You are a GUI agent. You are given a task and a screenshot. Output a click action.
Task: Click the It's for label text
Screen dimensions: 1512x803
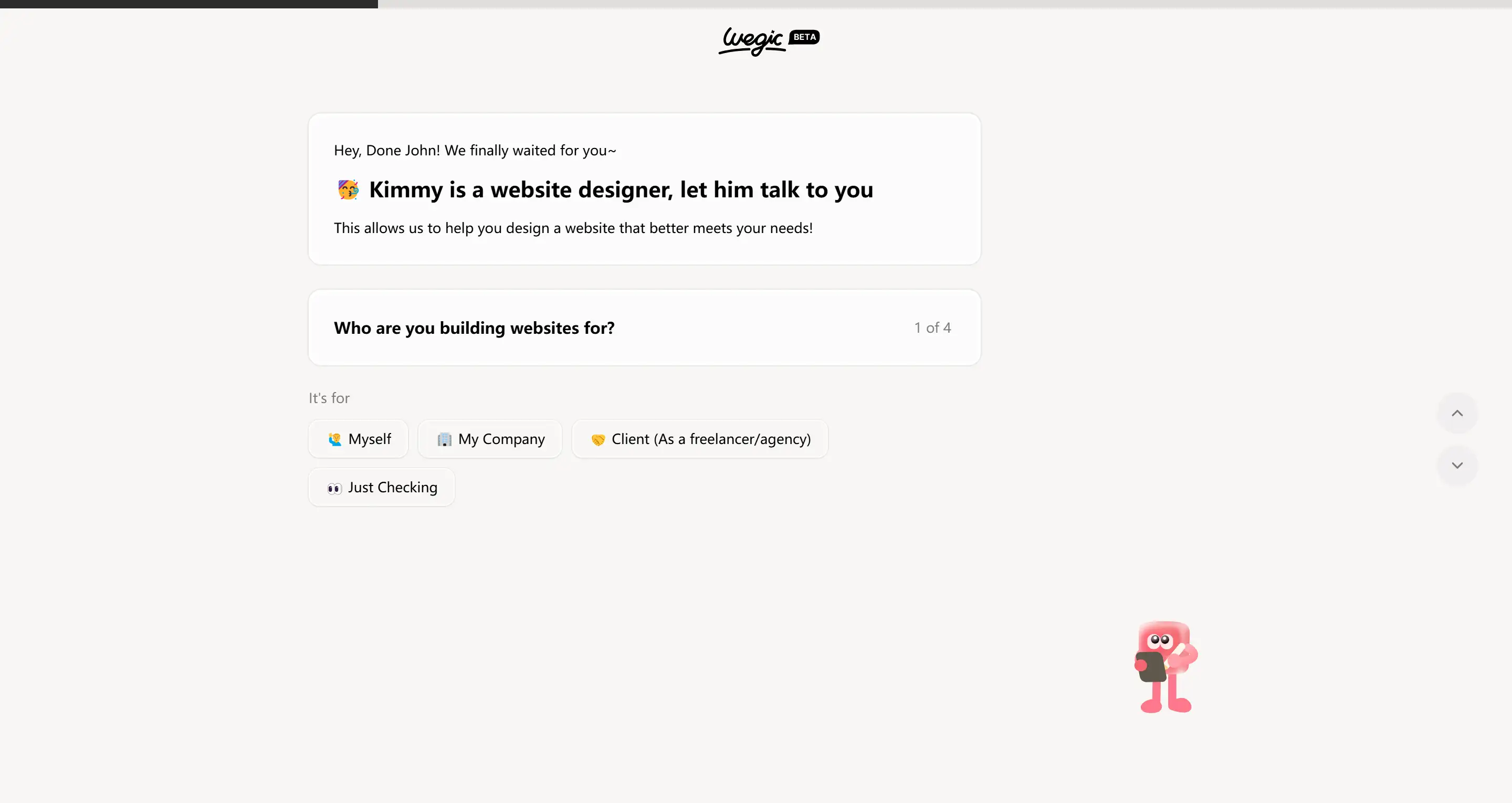329,397
